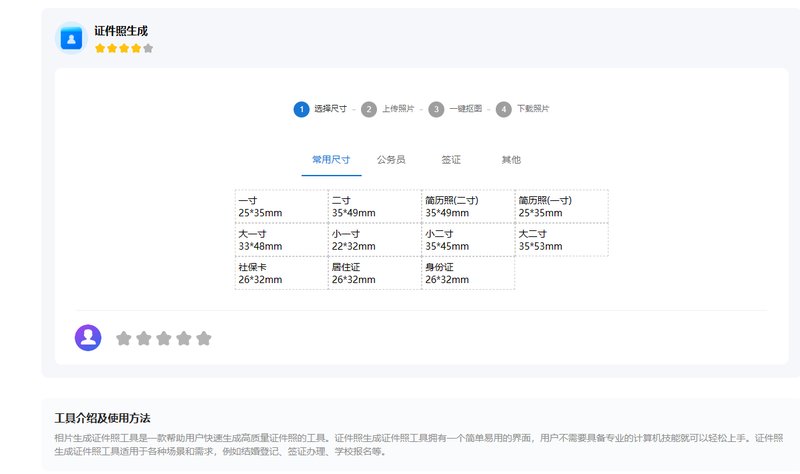This screenshot has height=474, width=800.
Task: Rate with the third gray star
Action: (x=164, y=339)
